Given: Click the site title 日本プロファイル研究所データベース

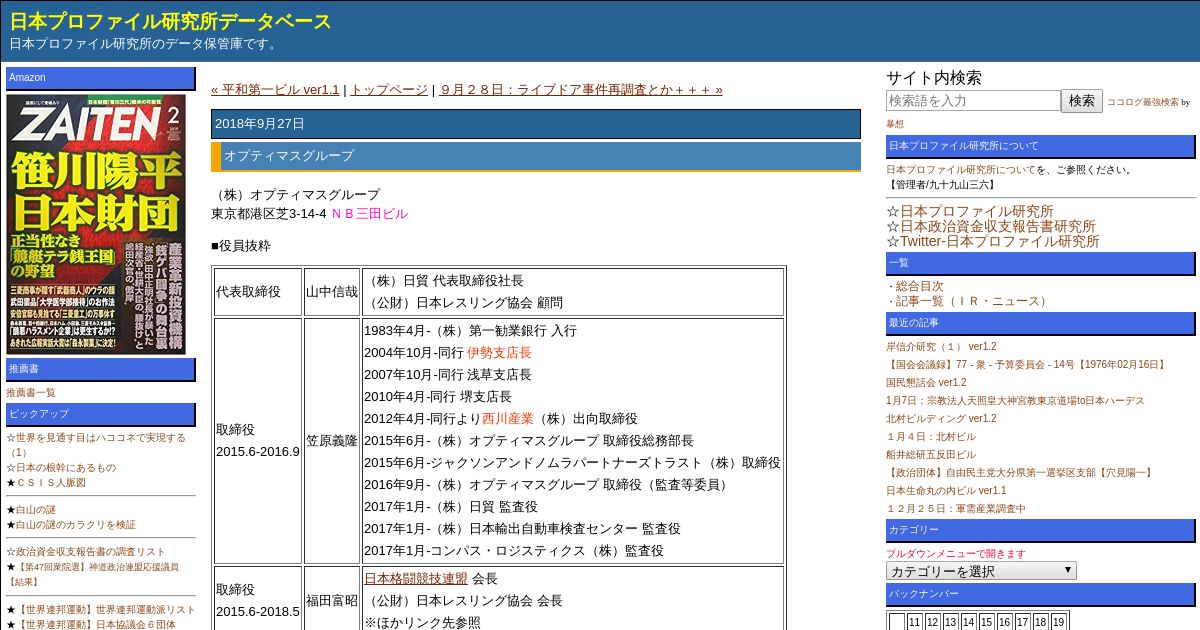Looking at the screenshot, I should (171, 21).
